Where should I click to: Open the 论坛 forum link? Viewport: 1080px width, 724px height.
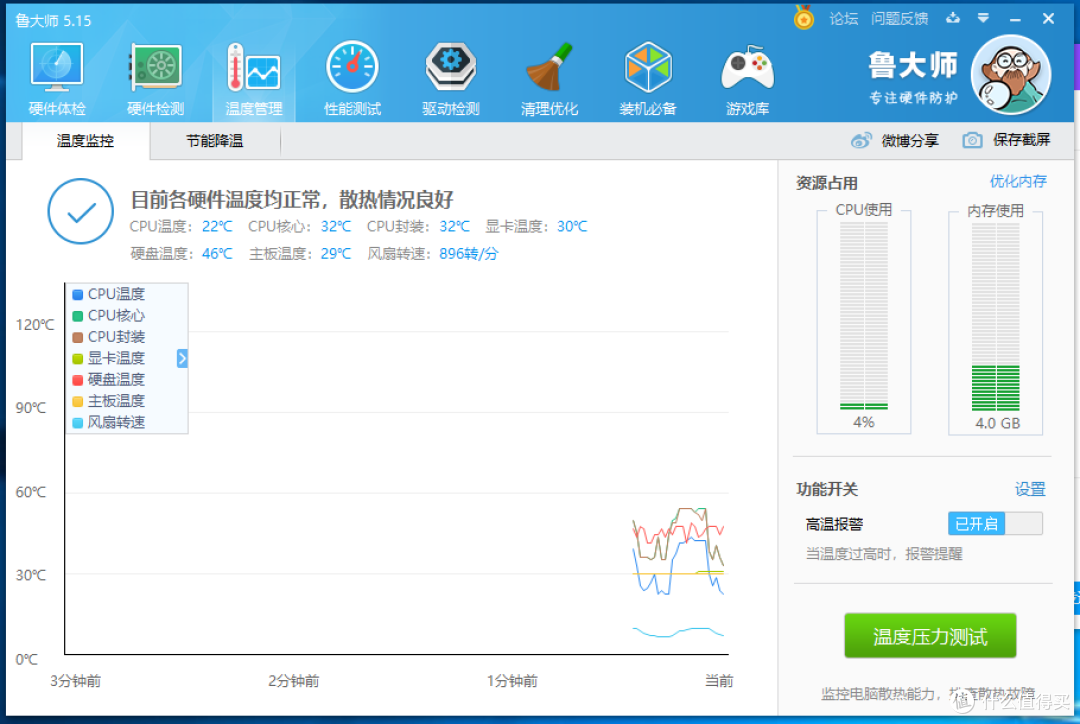843,19
